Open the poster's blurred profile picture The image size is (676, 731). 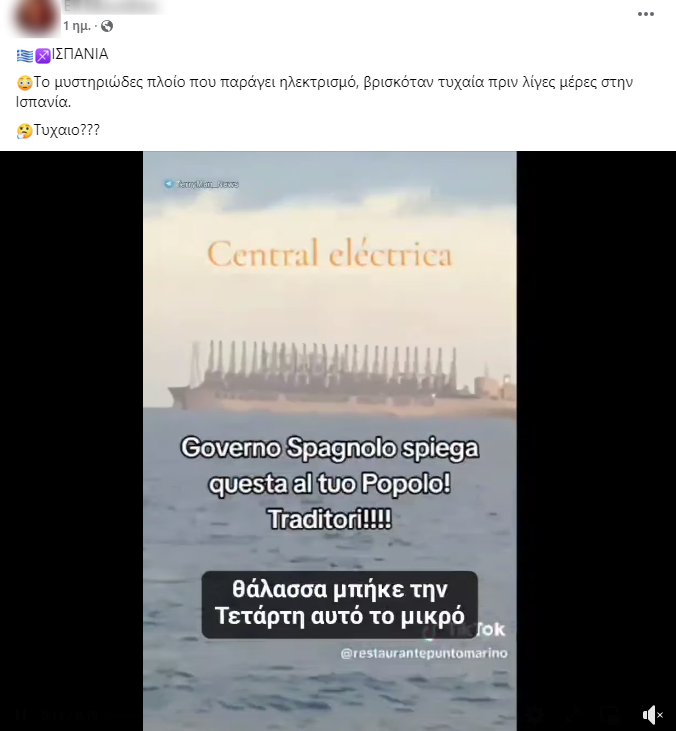pos(36,18)
